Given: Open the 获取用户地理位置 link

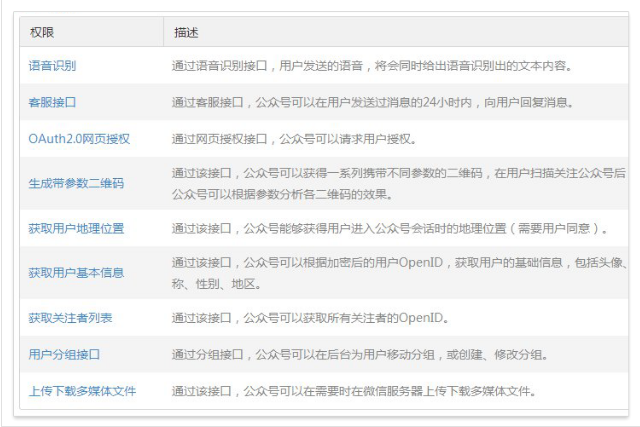Looking at the screenshot, I should 76,228.
